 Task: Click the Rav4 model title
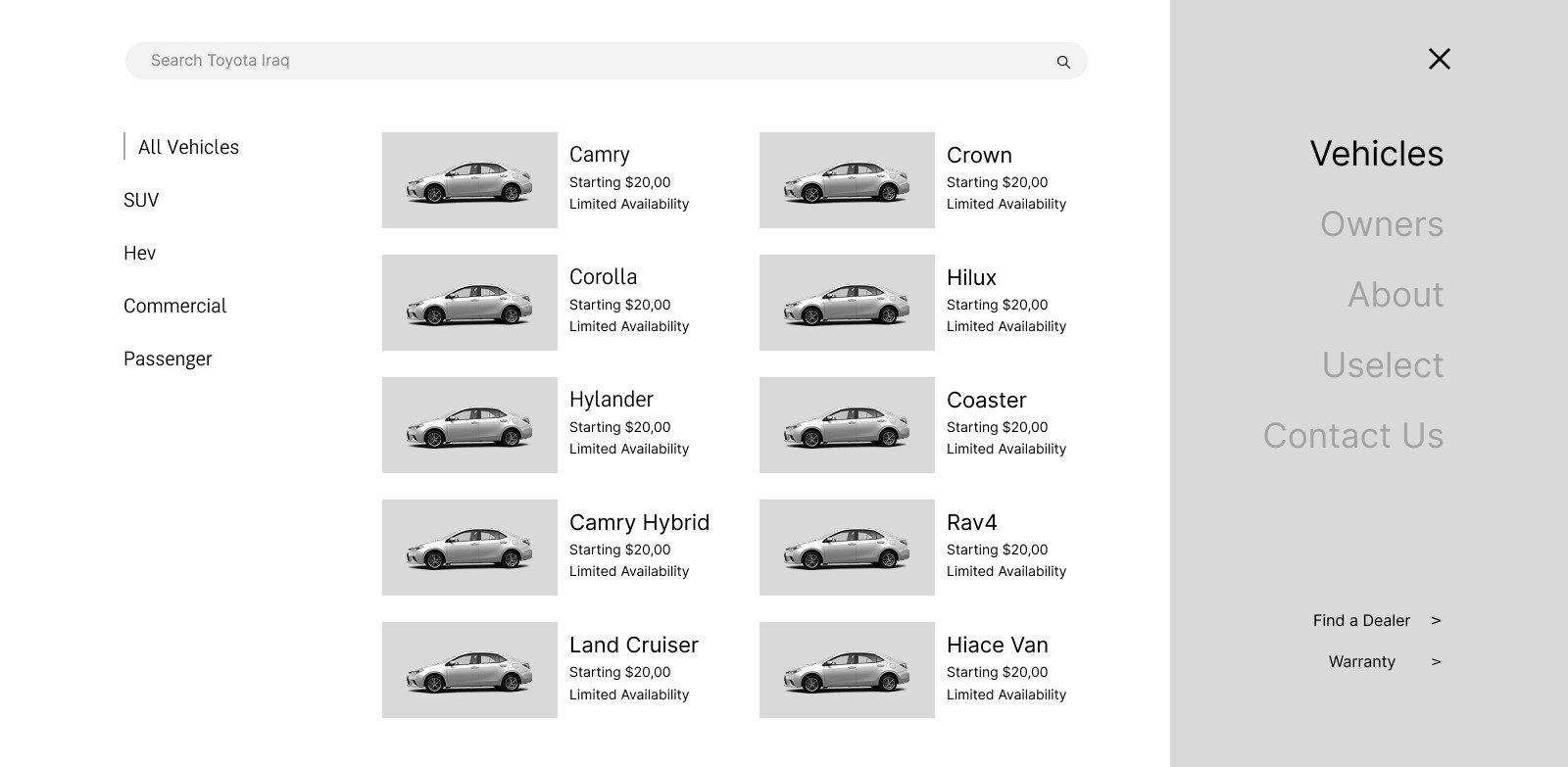pyautogui.click(x=972, y=522)
